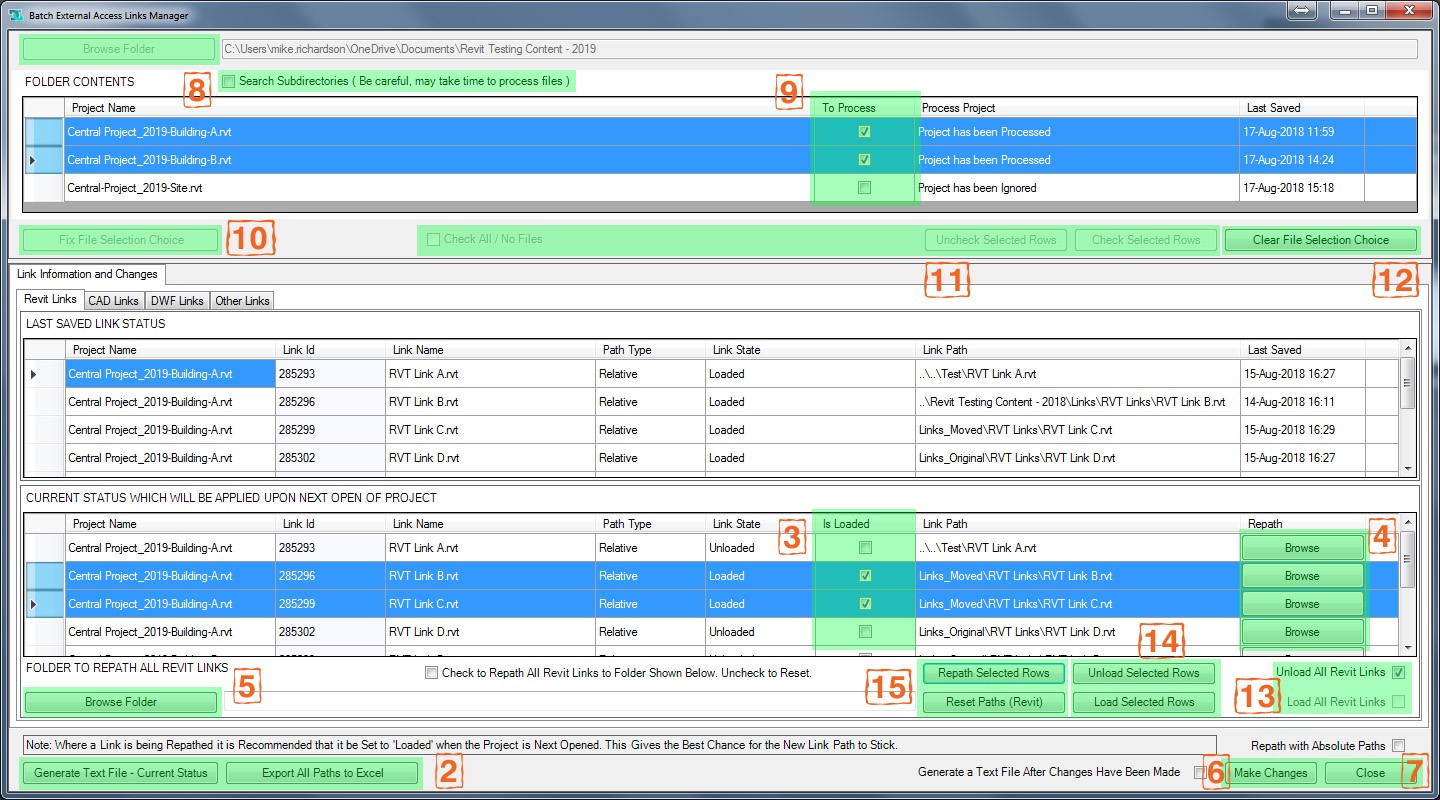Click Generate Text File - Current Status

tap(120, 773)
